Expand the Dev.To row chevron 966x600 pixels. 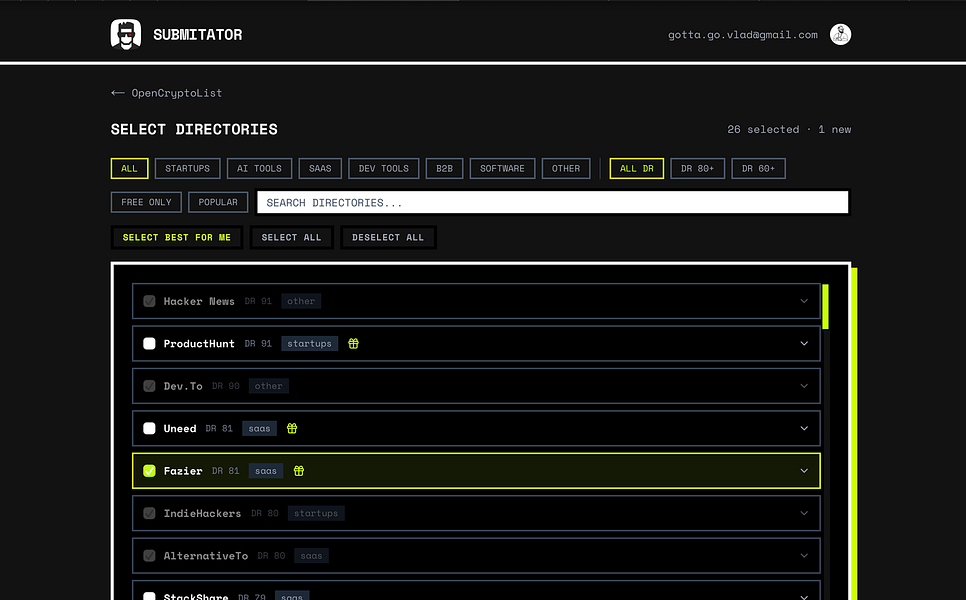coord(804,386)
